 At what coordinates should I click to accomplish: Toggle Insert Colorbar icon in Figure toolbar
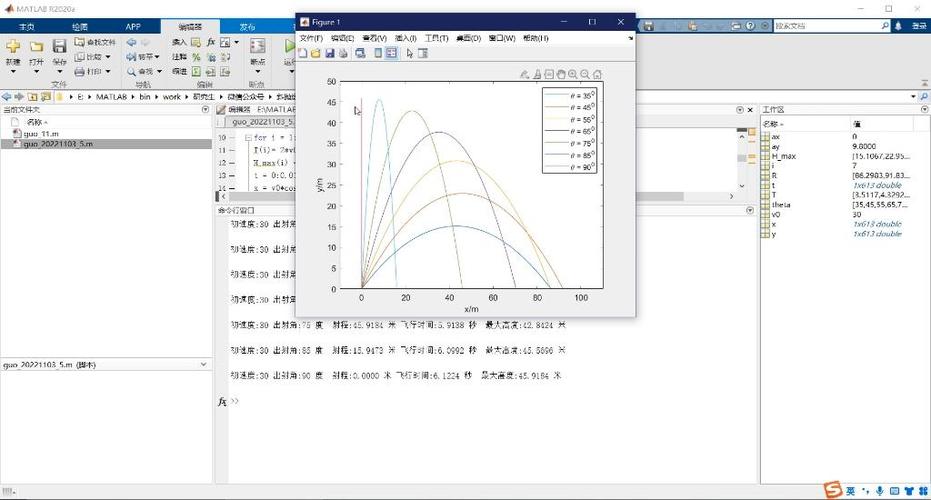378,53
